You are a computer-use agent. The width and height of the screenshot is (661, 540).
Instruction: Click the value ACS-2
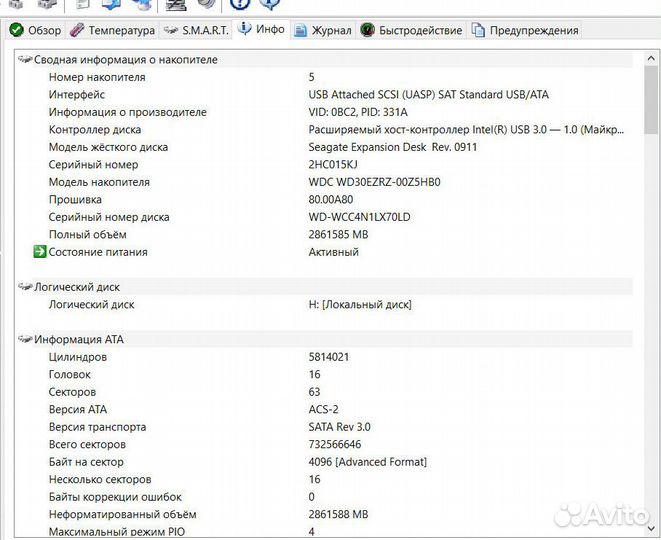pos(323,410)
